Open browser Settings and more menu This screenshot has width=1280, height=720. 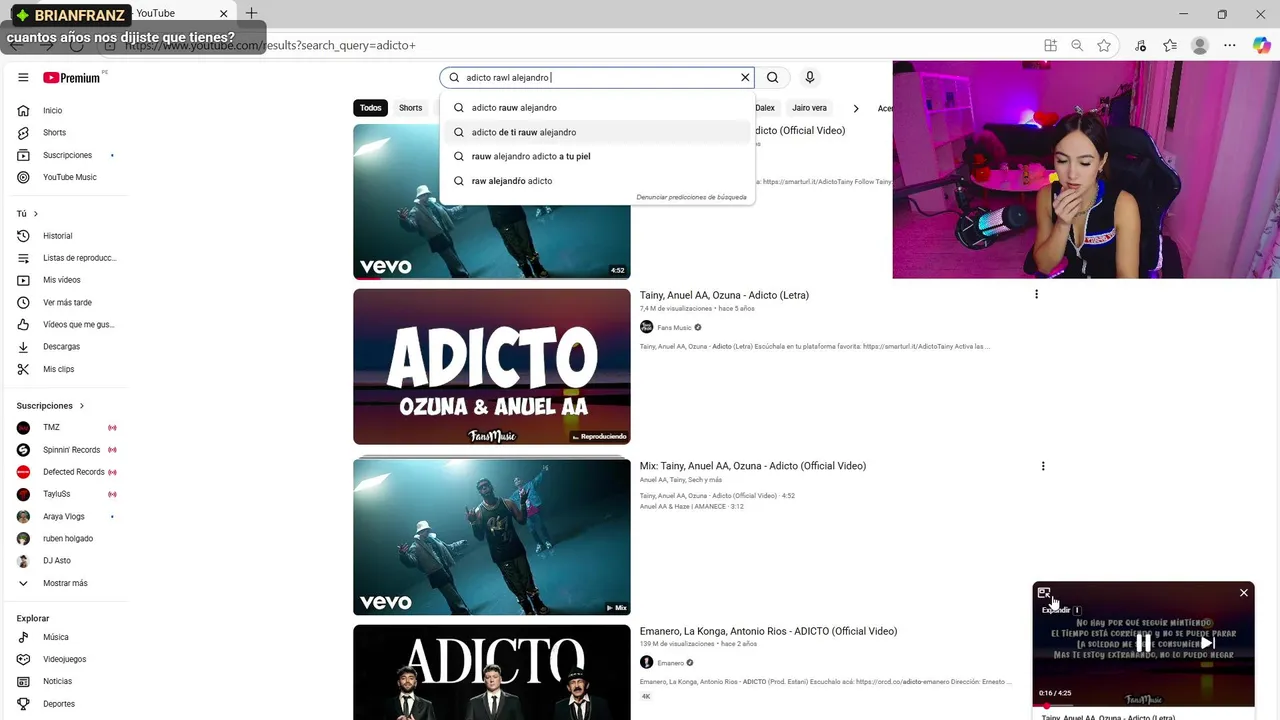[x=1230, y=45]
